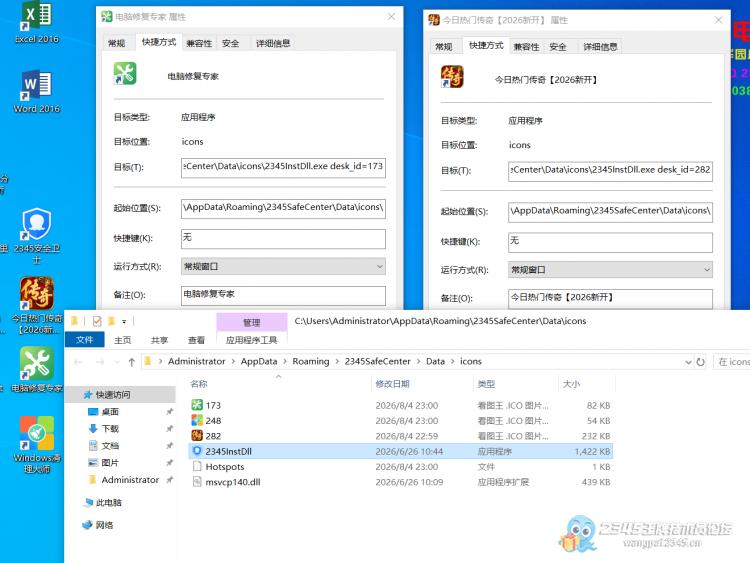750x563 pixels.
Task: Expand the chevron after Roaming in the breadcrumb
Action: point(337,362)
